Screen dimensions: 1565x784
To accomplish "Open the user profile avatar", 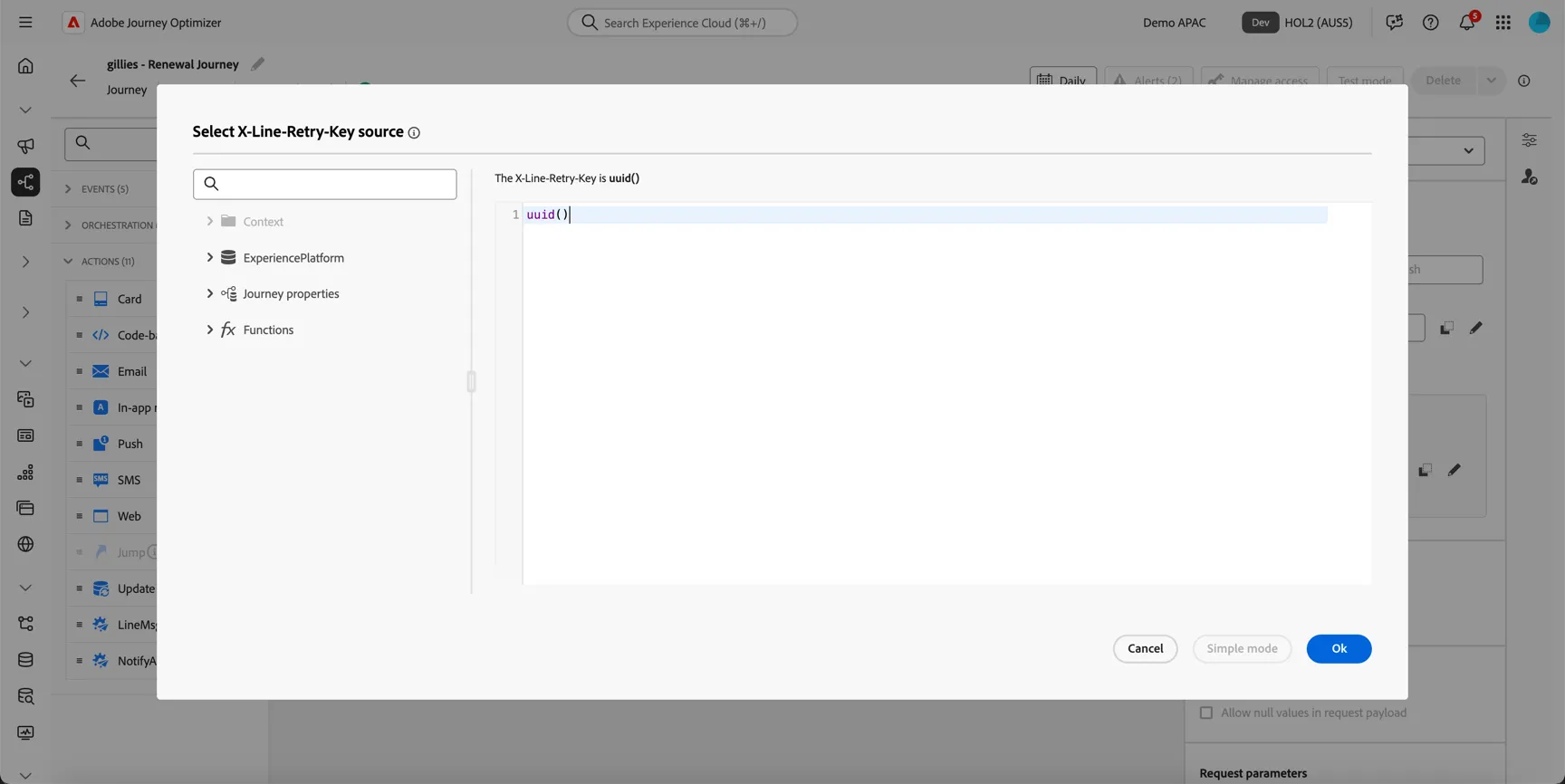I will [x=1540, y=23].
